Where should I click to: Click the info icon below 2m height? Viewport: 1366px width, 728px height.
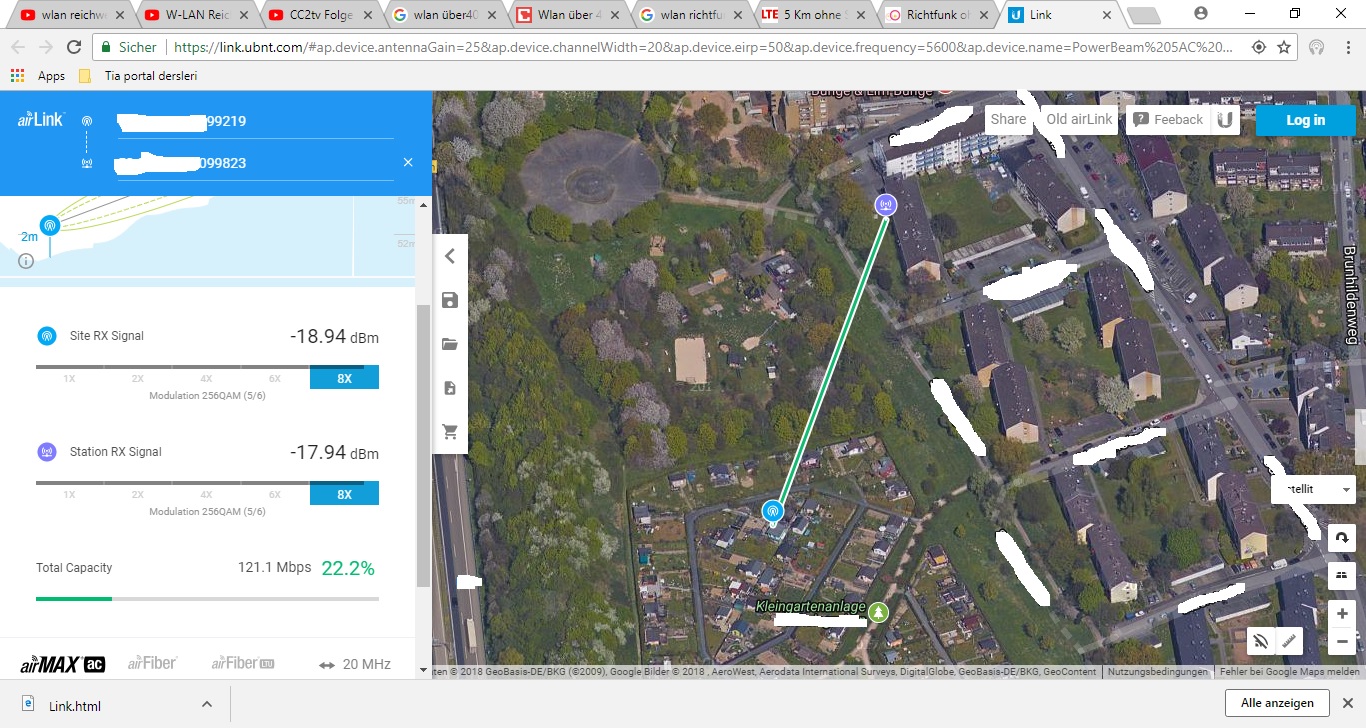point(26,261)
